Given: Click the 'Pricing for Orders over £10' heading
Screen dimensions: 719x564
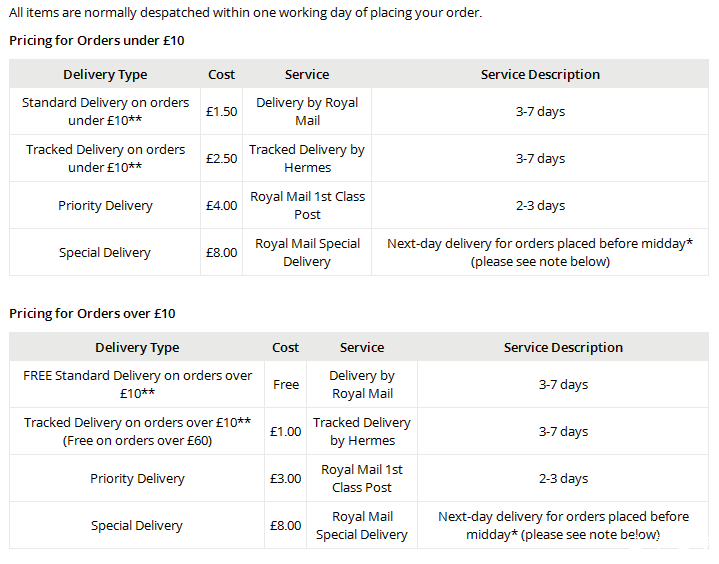Looking at the screenshot, I should (92, 314).
